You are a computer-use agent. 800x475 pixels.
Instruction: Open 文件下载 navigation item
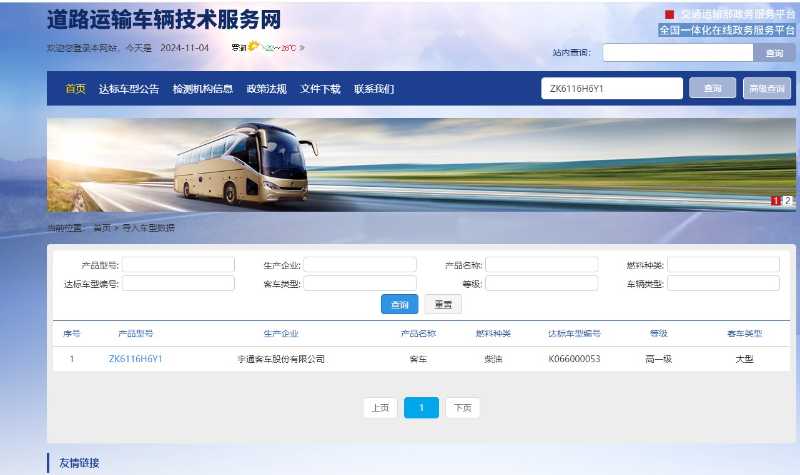[320, 89]
